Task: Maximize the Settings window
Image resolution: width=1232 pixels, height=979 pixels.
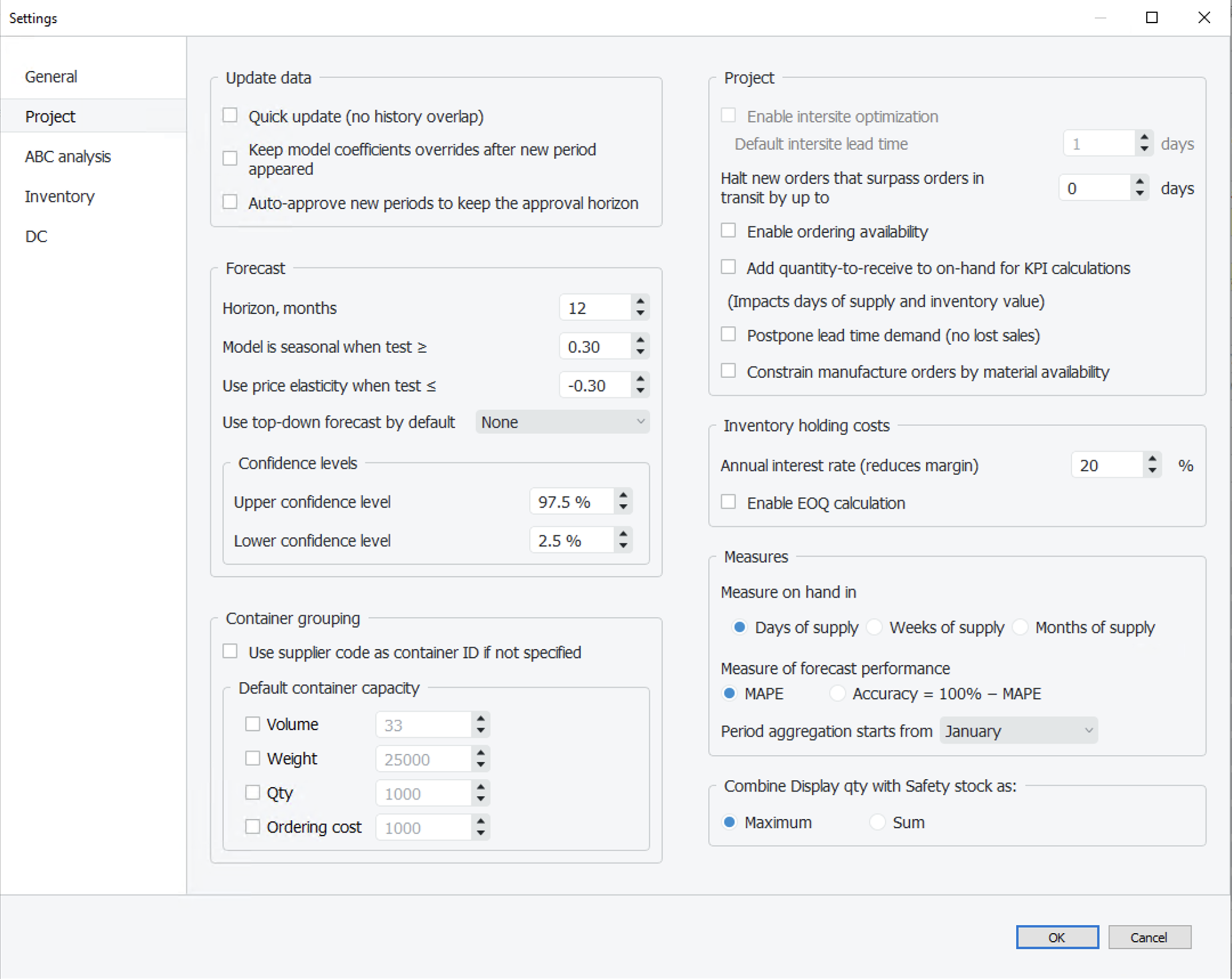Action: [x=1152, y=18]
